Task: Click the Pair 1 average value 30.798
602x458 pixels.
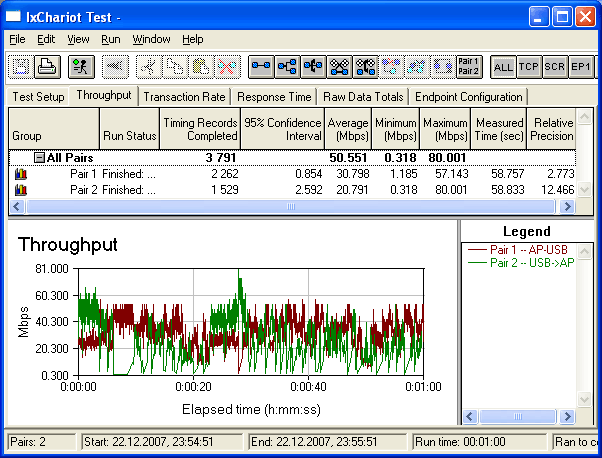Action: pyautogui.click(x=353, y=174)
